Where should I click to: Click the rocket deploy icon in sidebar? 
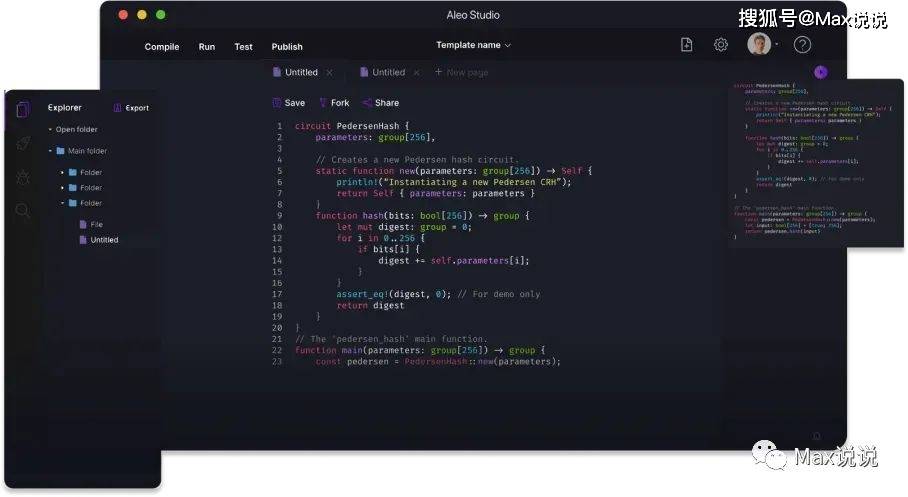[x=22, y=143]
